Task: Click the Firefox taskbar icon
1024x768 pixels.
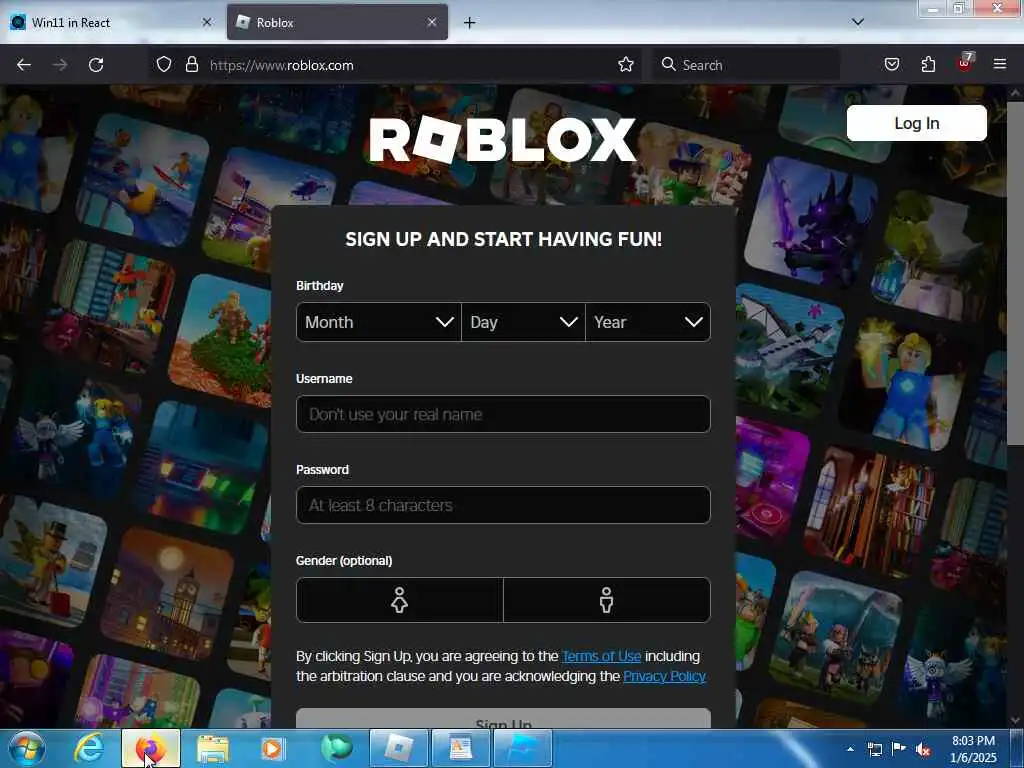Action: tap(151, 748)
